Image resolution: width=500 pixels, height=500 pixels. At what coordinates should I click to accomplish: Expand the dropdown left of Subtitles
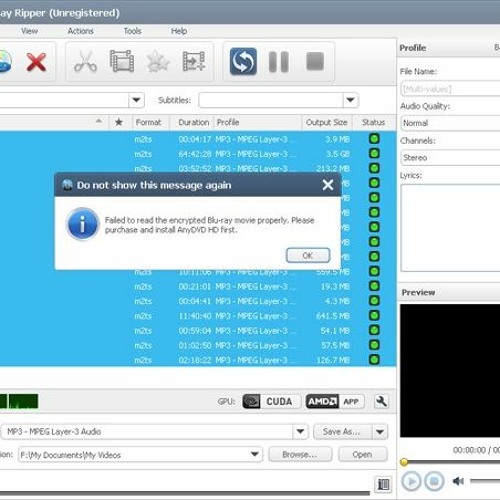(136, 100)
